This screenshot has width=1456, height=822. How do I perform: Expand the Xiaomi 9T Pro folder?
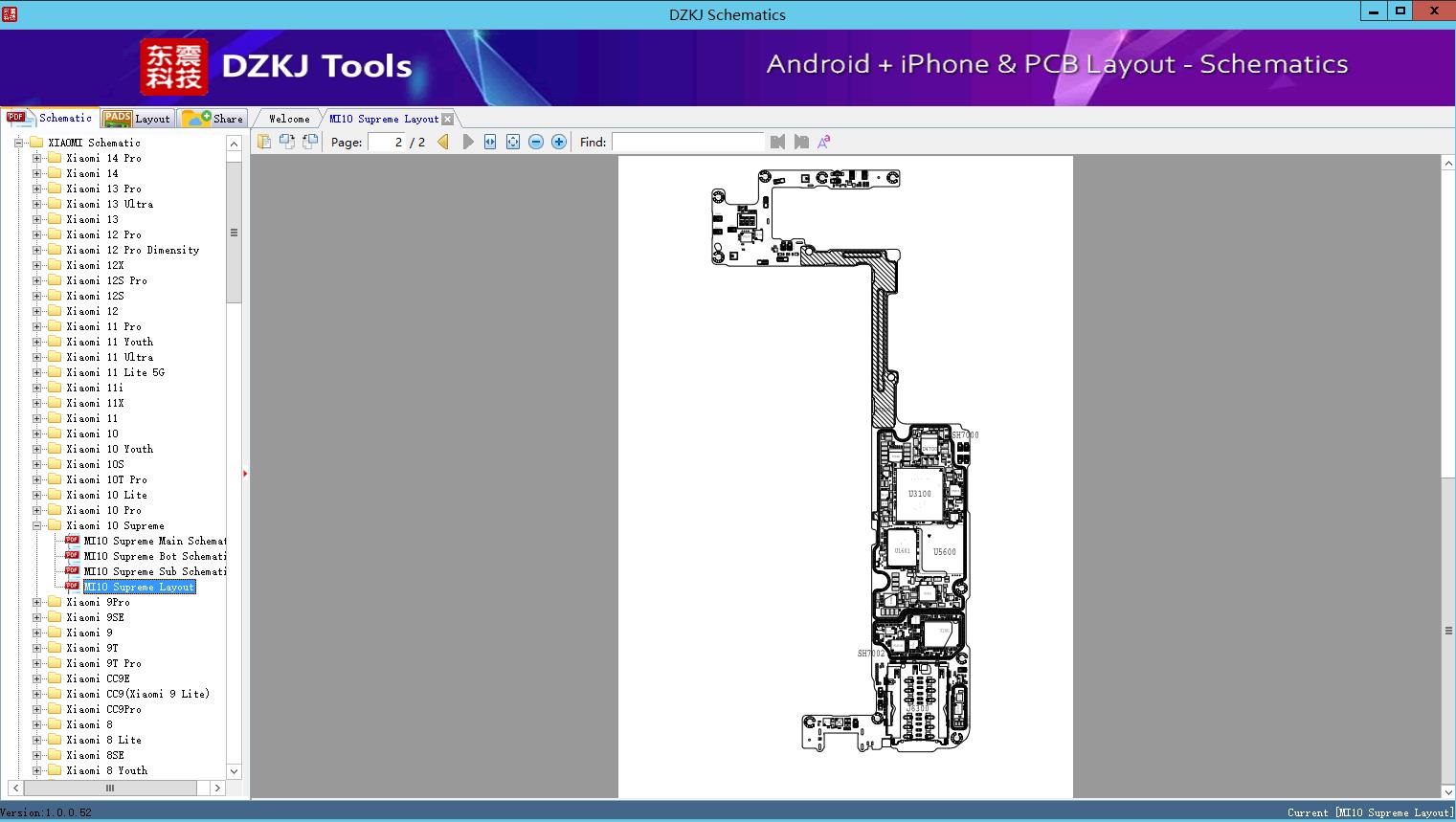click(x=37, y=663)
